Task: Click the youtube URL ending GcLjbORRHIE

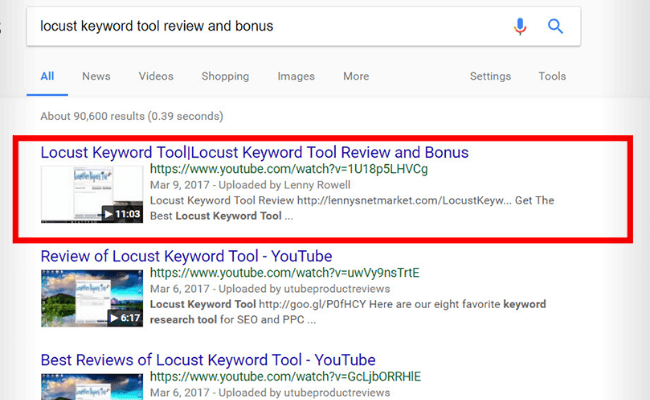Action: [285, 376]
